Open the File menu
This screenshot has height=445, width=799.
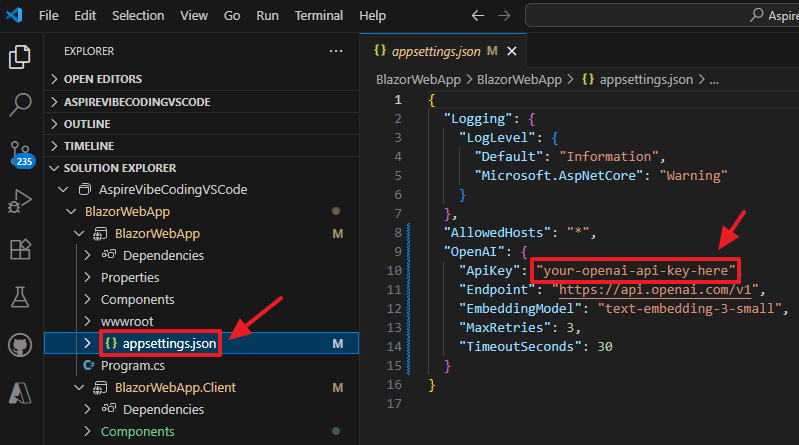click(48, 16)
